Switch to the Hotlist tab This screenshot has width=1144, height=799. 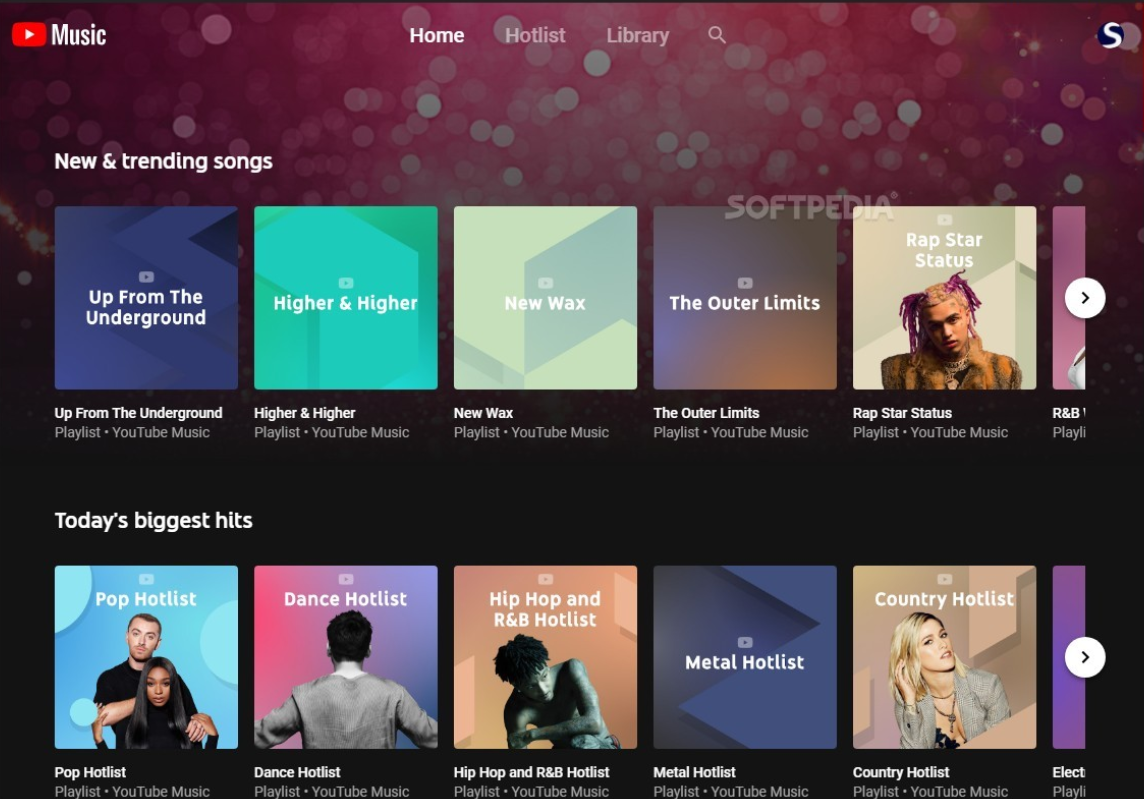pos(535,35)
